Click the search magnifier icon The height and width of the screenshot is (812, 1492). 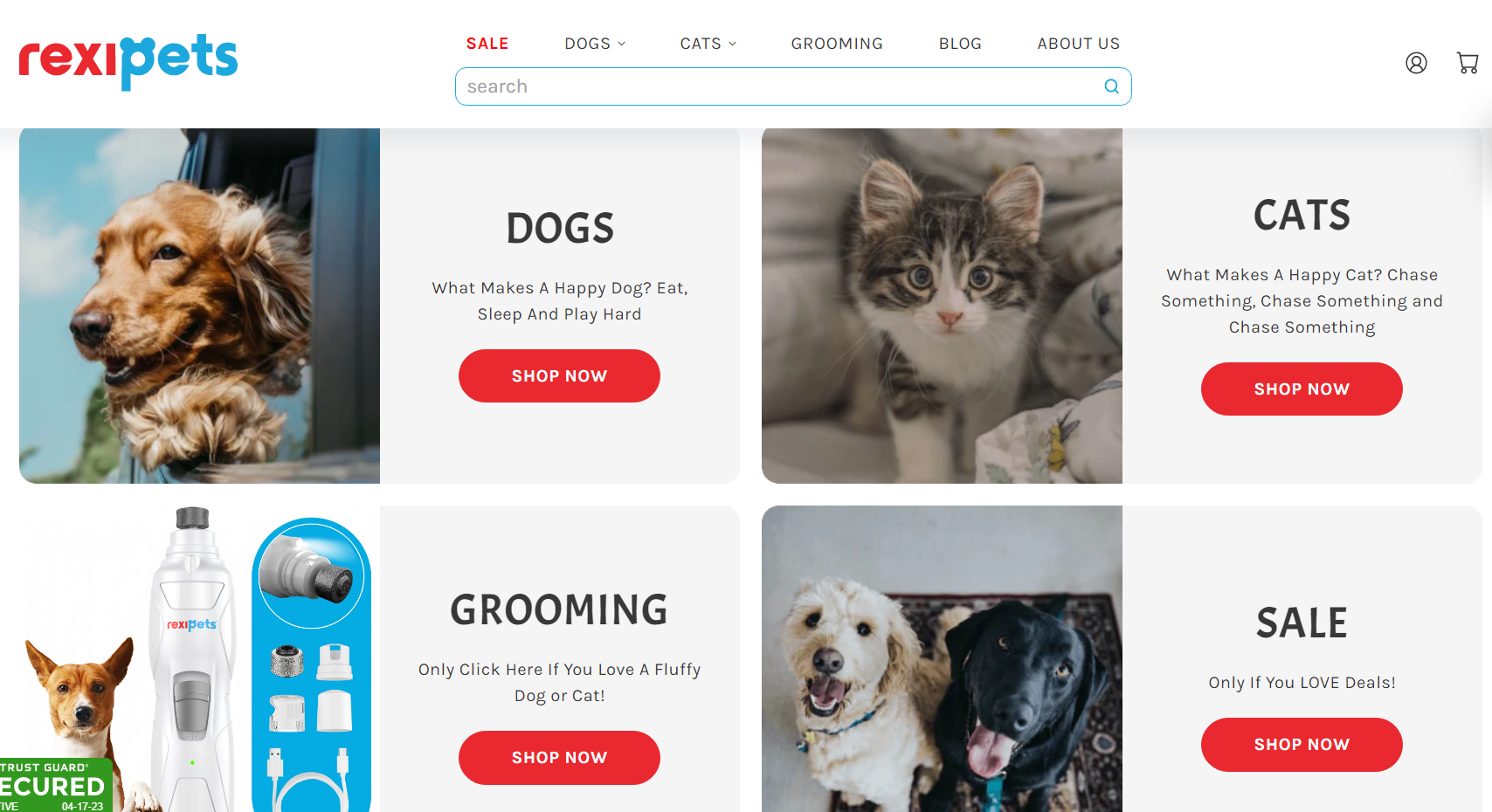(x=1111, y=86)
